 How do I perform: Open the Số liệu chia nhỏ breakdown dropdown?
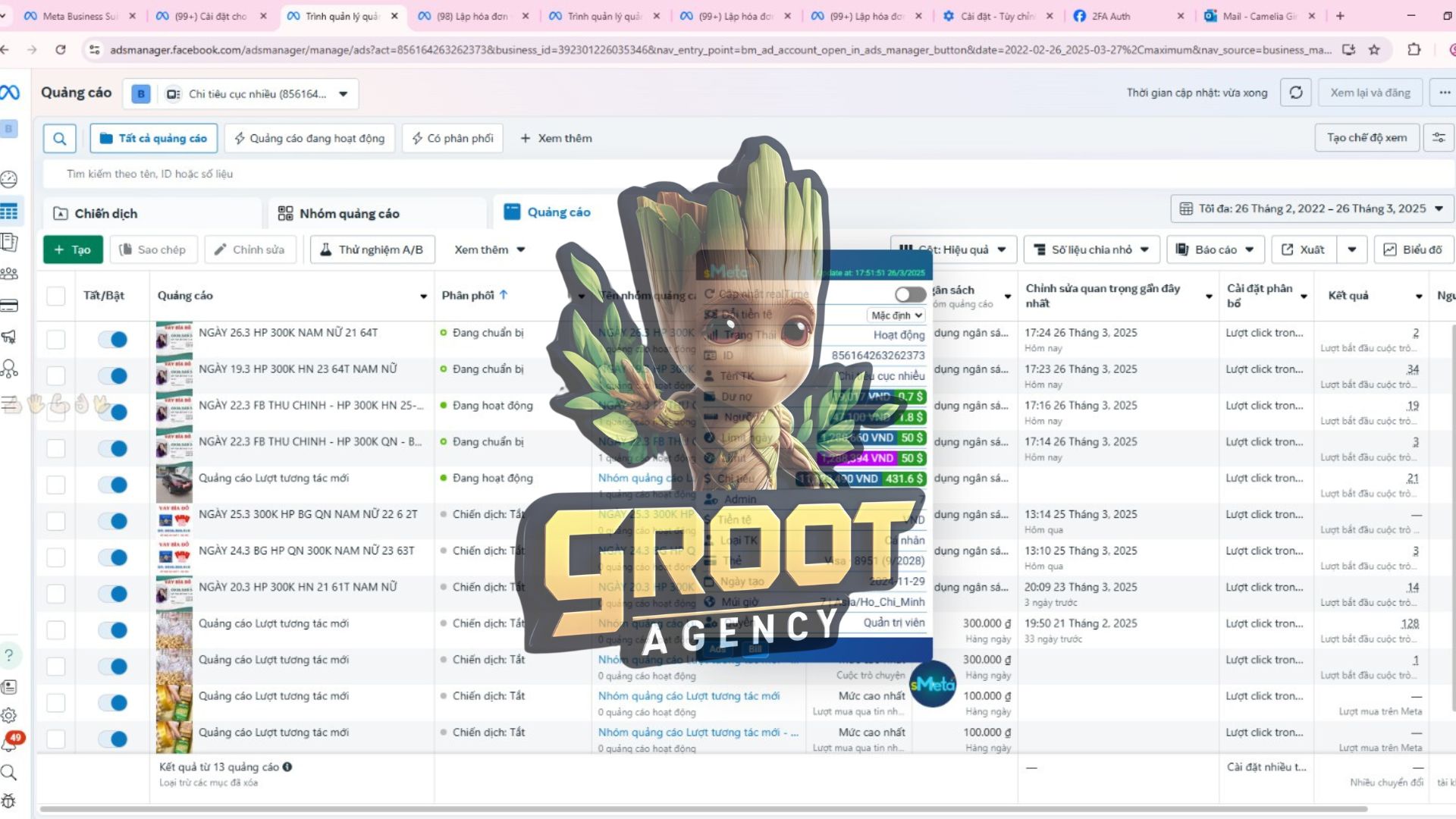point(1091,249)
